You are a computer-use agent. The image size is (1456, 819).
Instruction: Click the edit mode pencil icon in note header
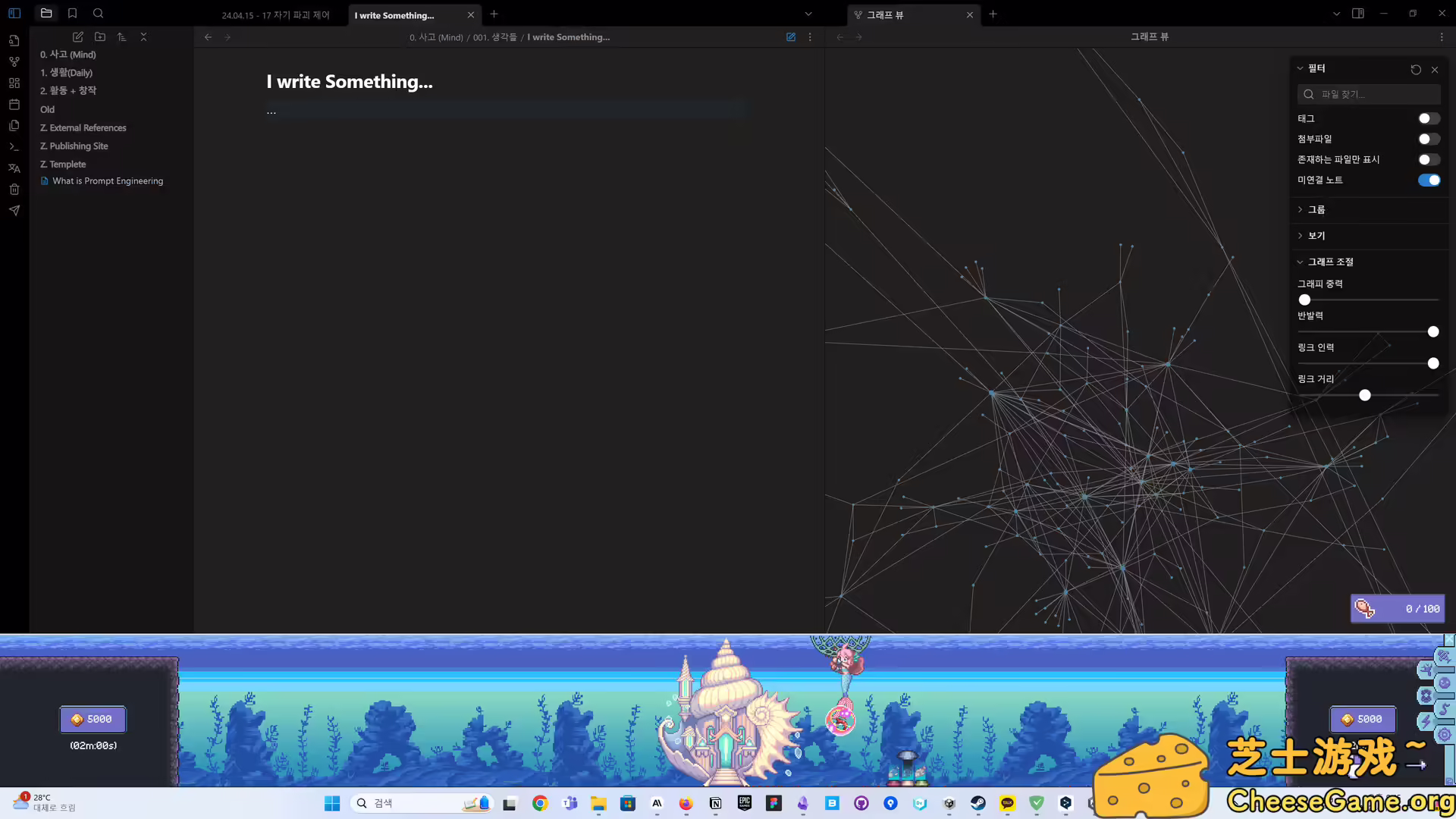coord(791,36)
